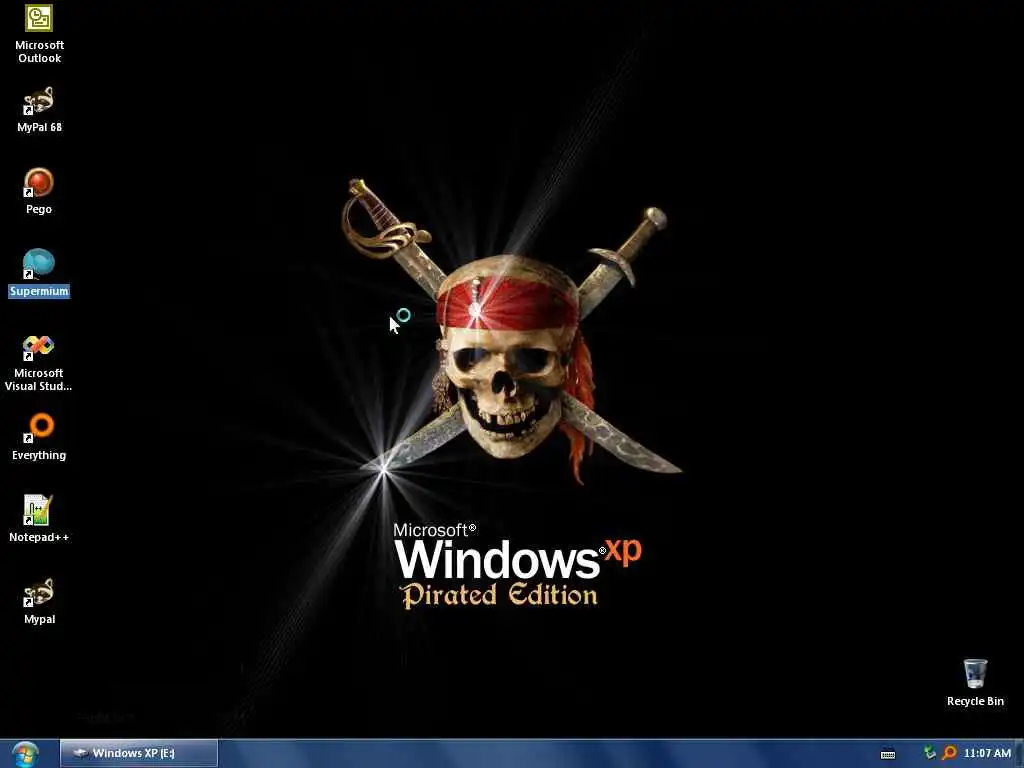The height and width of the screenshot is (768, 1024).
Task: Click the show desktop strip beside the clock
Action: click(1019, 754)
